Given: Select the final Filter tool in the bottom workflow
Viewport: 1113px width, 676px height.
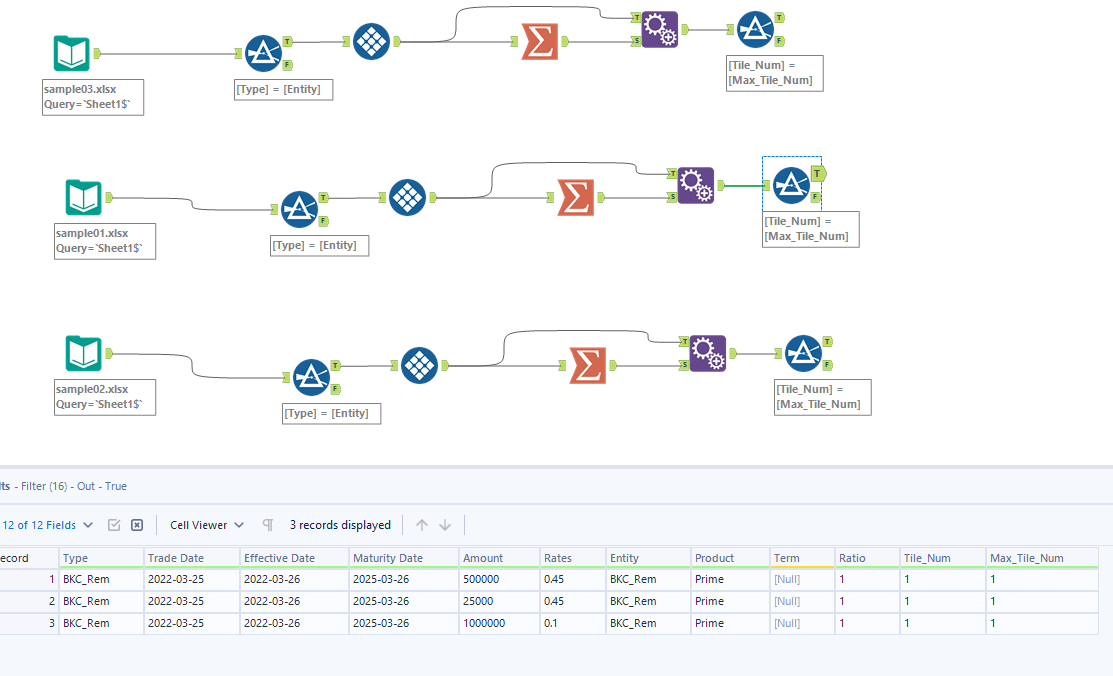Looking at the screenshot, I should (x=803, y=352).
